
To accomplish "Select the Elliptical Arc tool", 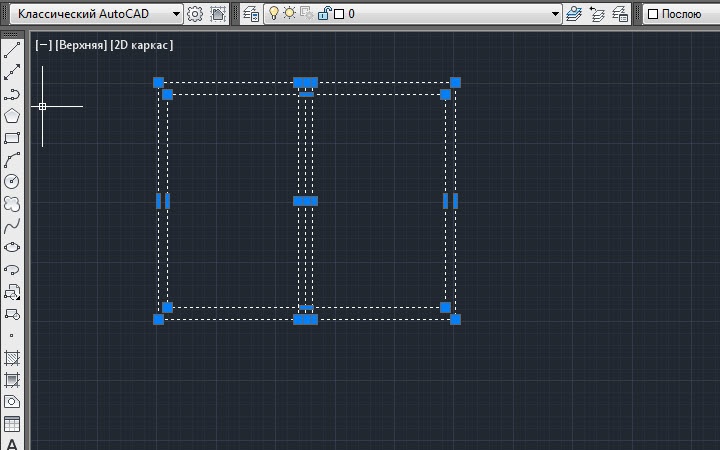I will pos(12,270).
